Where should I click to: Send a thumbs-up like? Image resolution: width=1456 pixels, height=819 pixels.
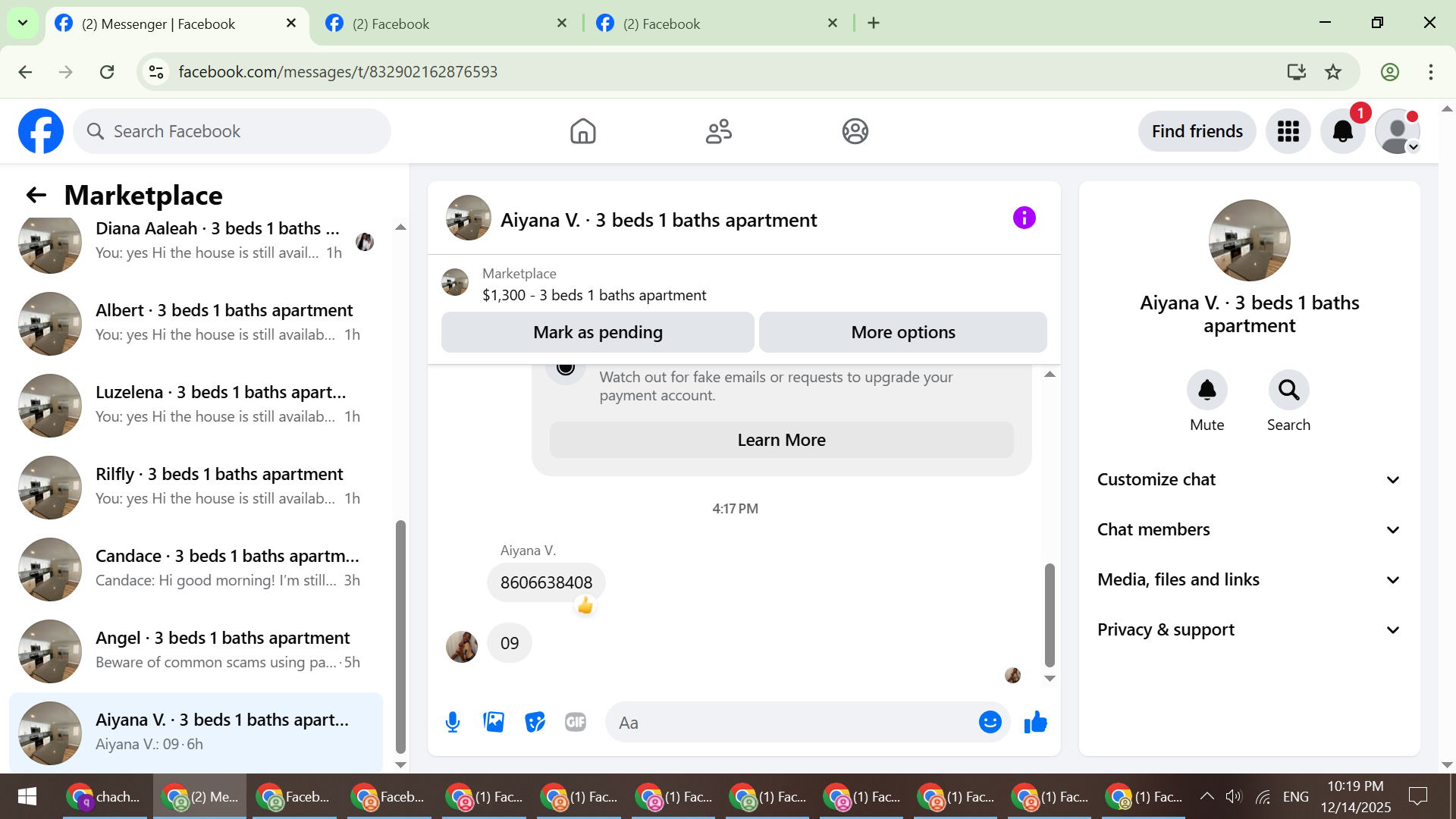[1035, 722]
